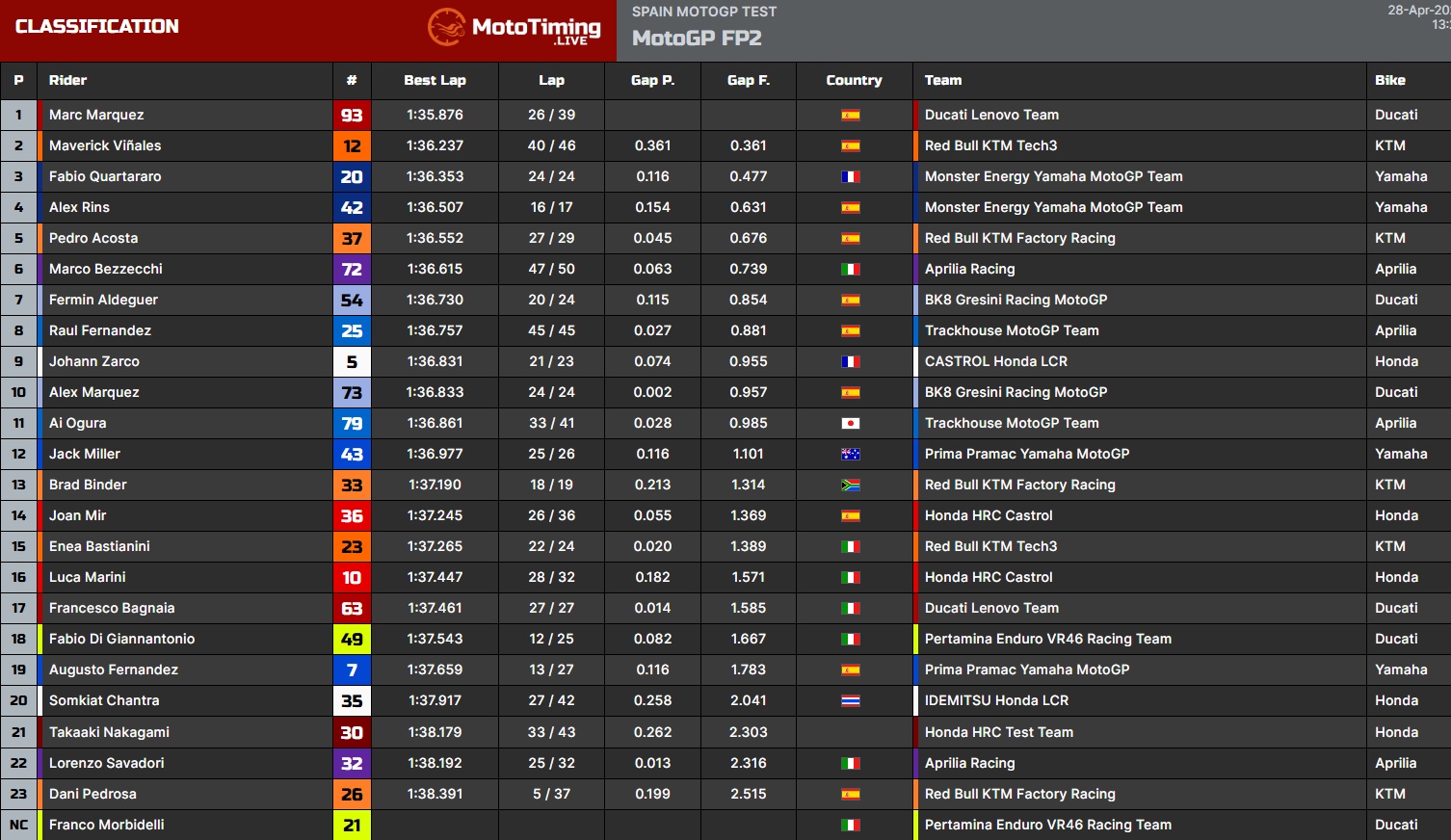This screenshot has width=1451, height=840.
Task: Click the Ducati Lenovo Team in first row
Action: (x=991, y=115)
